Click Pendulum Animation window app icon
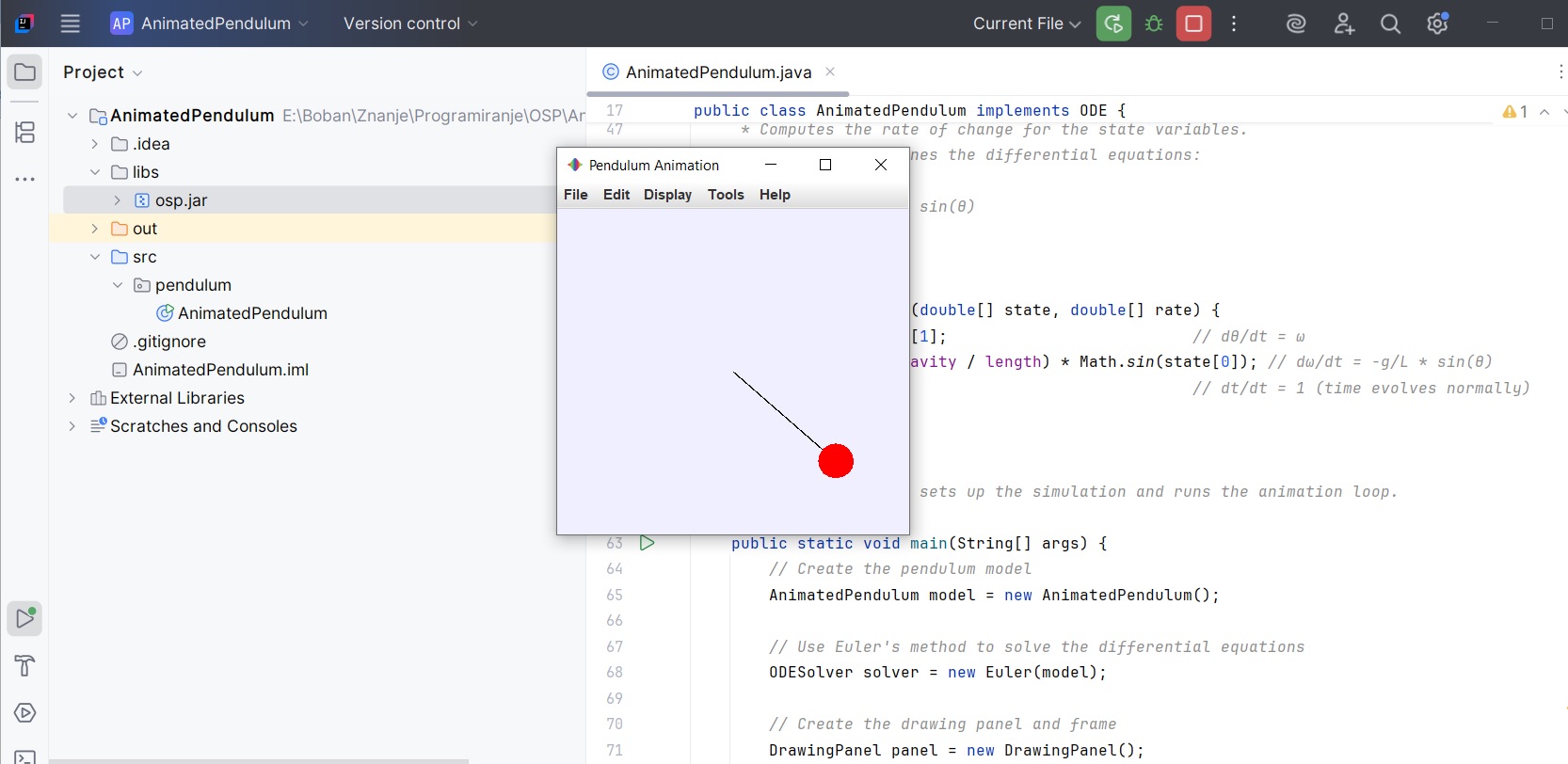1568x764 pixels. [x=574, y=165]
